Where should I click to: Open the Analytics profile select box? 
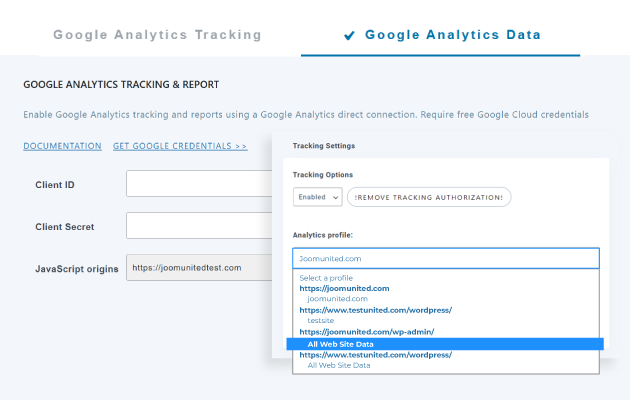pyautogui.click(x=445, y=258)
